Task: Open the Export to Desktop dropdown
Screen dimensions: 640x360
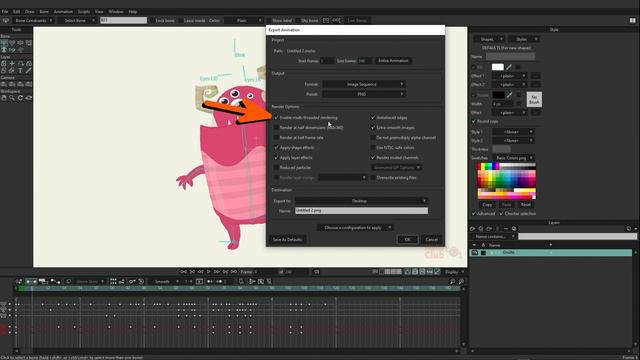Action: tap(361, 201)
